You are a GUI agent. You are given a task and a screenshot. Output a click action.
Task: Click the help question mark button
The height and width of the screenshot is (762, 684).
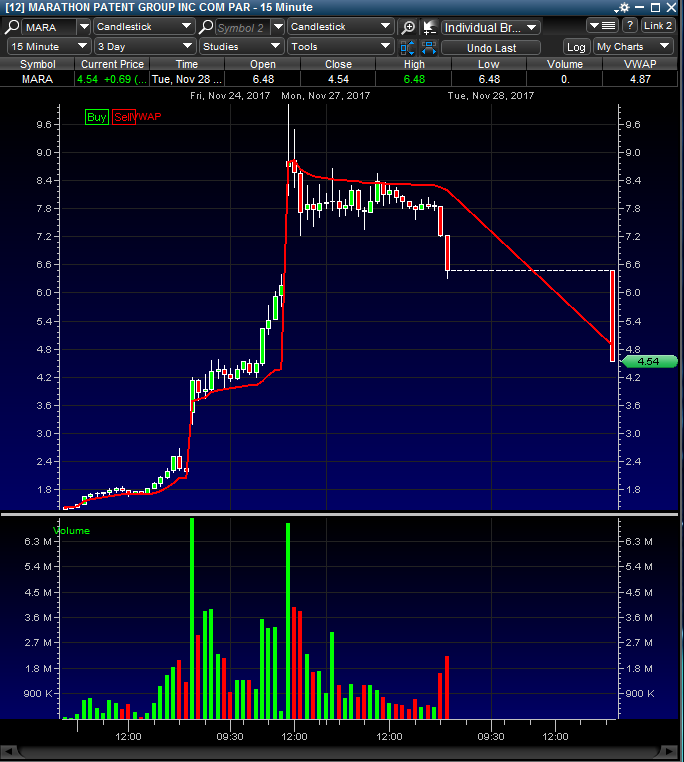[x=630, y=26]
